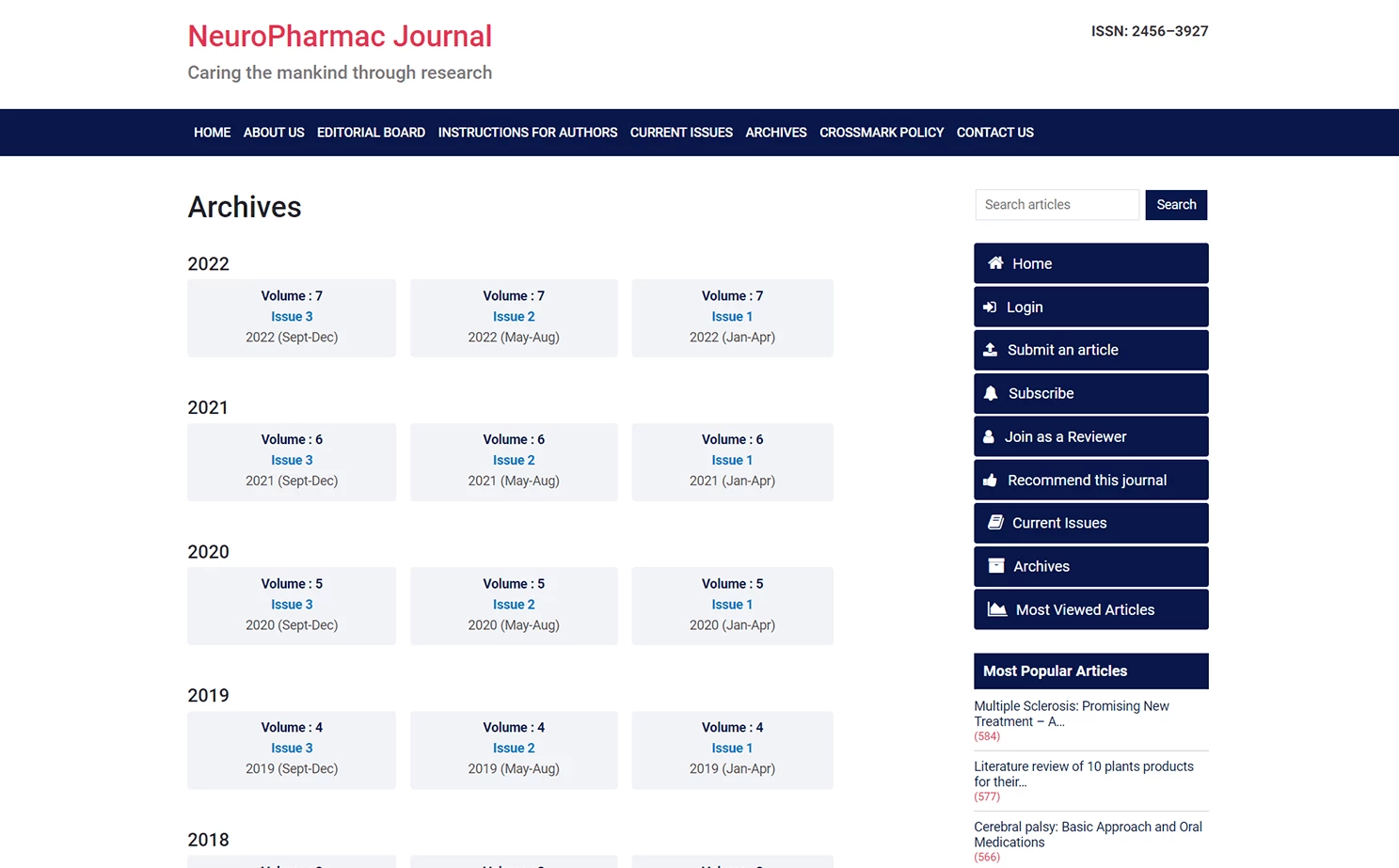
Task: Click the upload icon for Submit an article
Action: click(990, 350)
